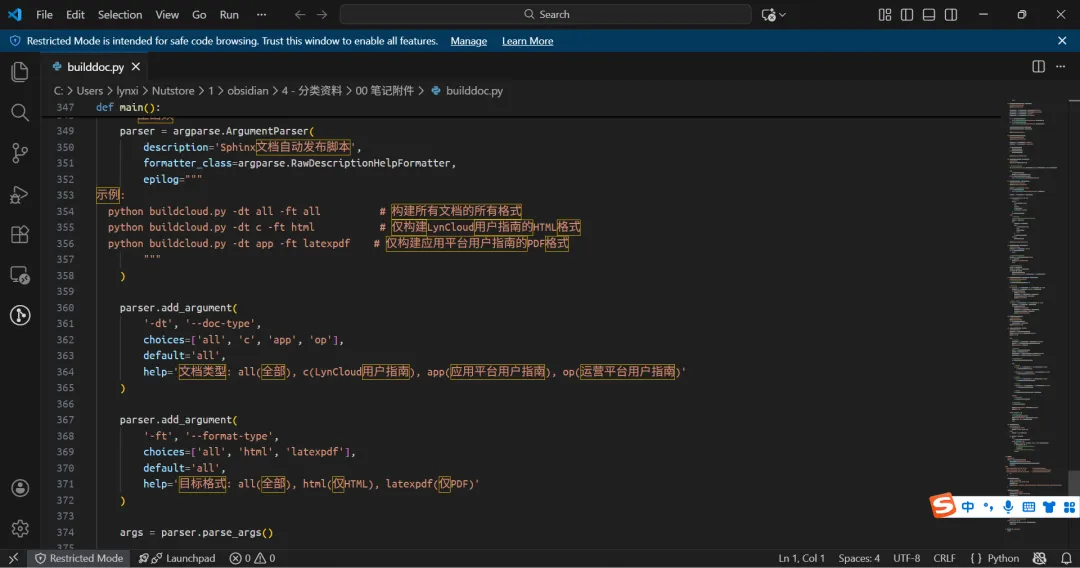Open the File menu
This screenshot has height=568, width=1080.
point(44,14)
